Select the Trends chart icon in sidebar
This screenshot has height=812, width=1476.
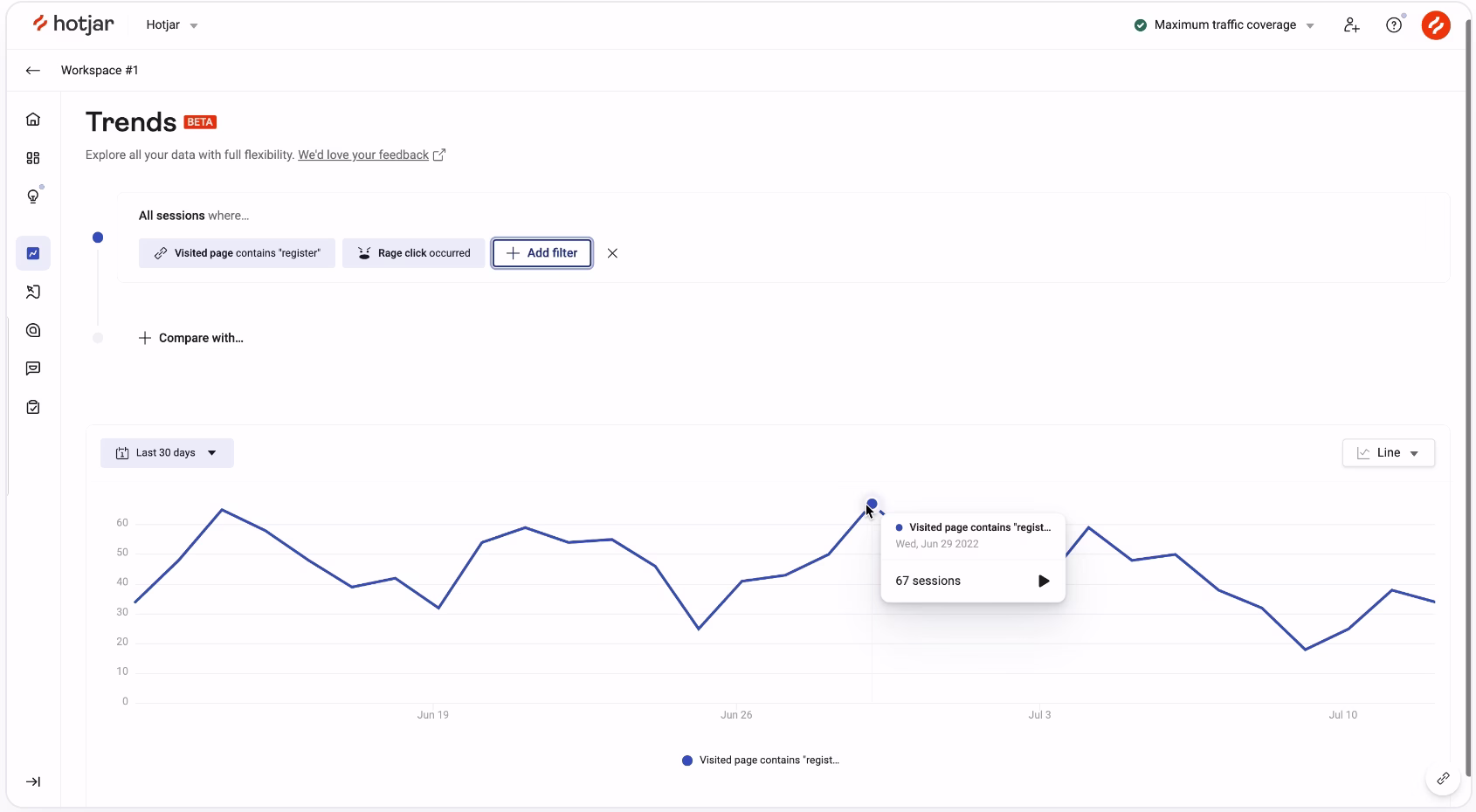pos(33,253)
